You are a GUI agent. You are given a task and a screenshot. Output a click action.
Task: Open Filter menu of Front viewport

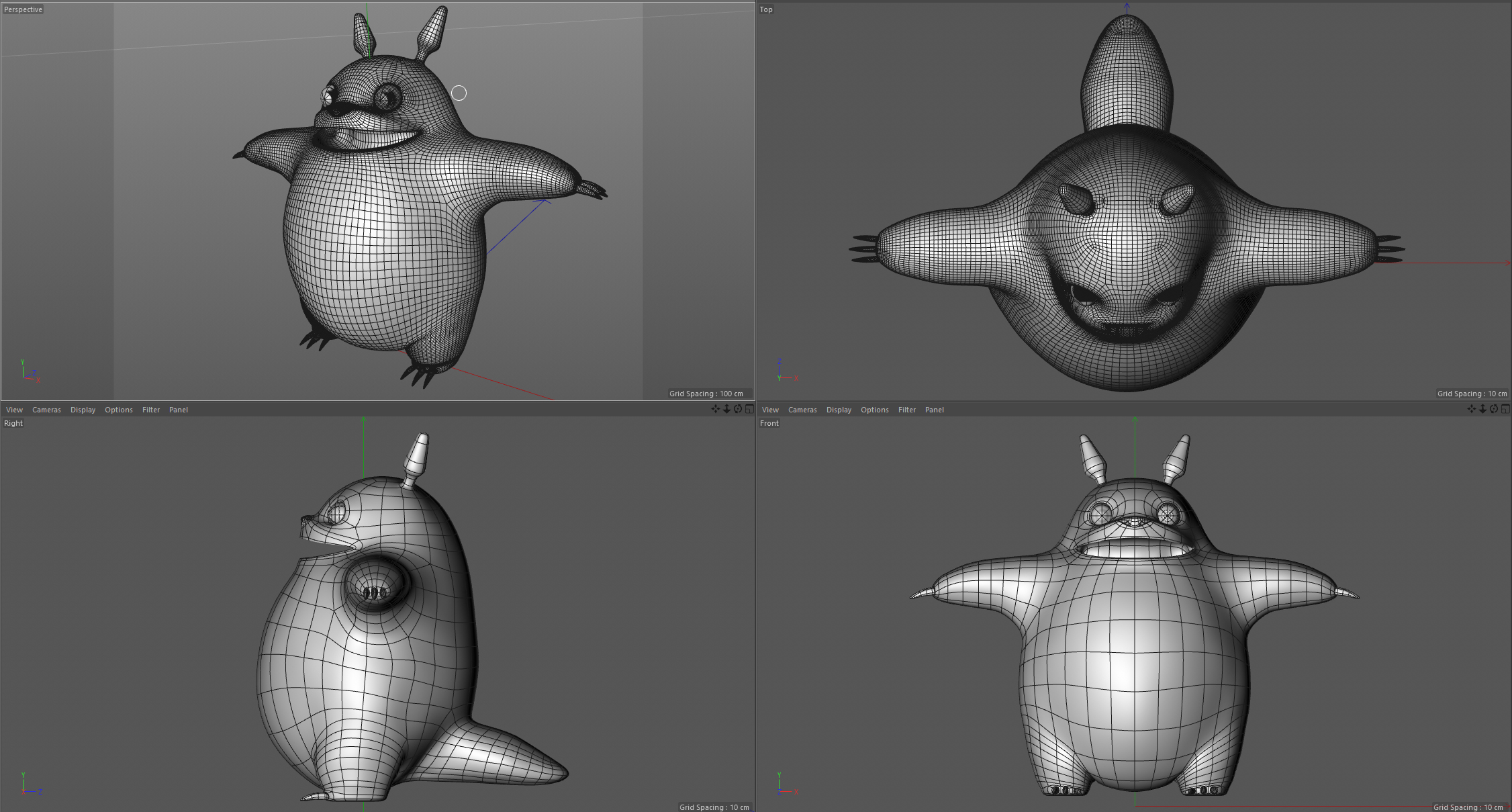pos(907,410)
